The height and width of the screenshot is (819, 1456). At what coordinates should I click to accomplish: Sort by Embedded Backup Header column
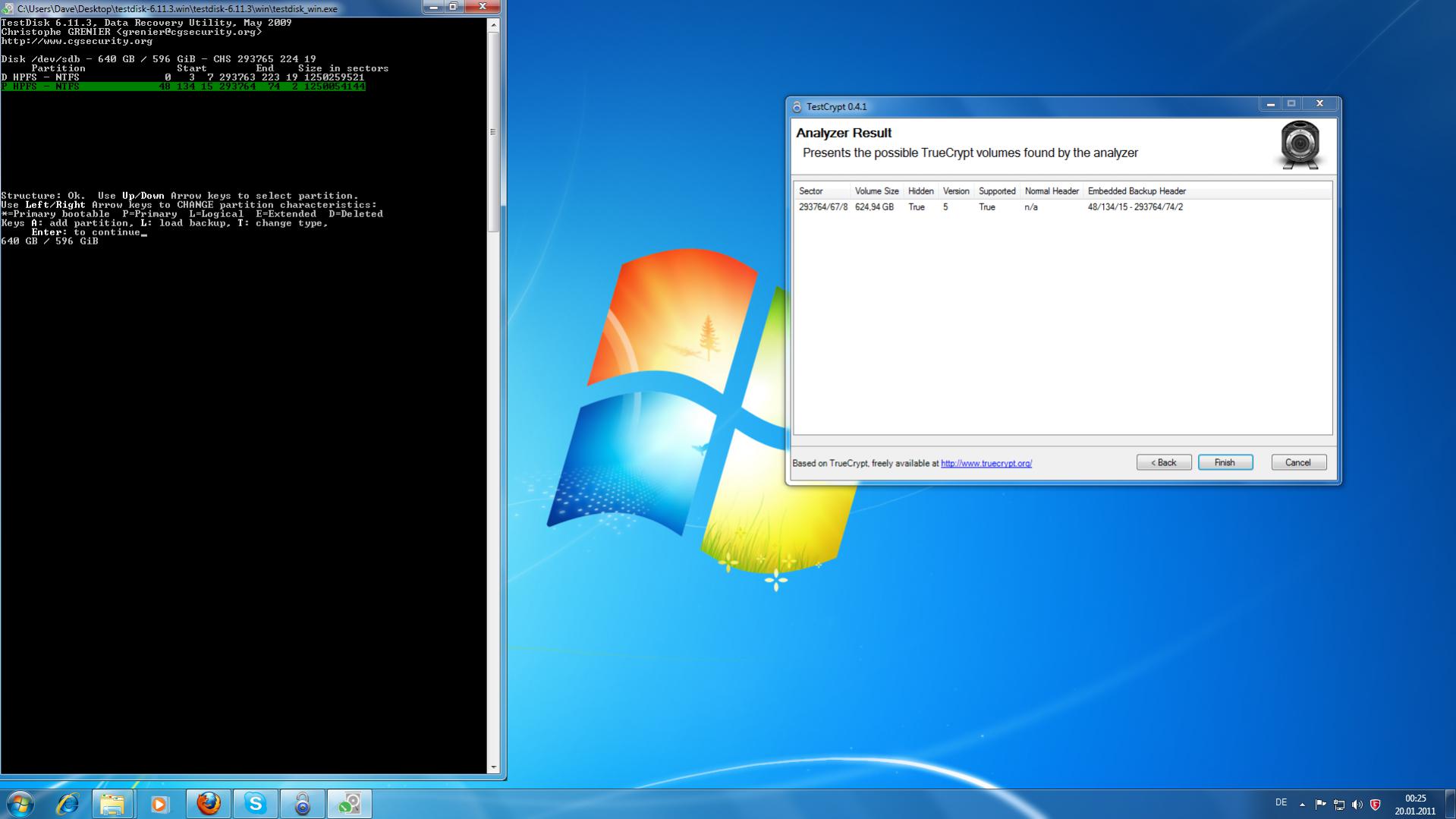[x=1137, y=191]
